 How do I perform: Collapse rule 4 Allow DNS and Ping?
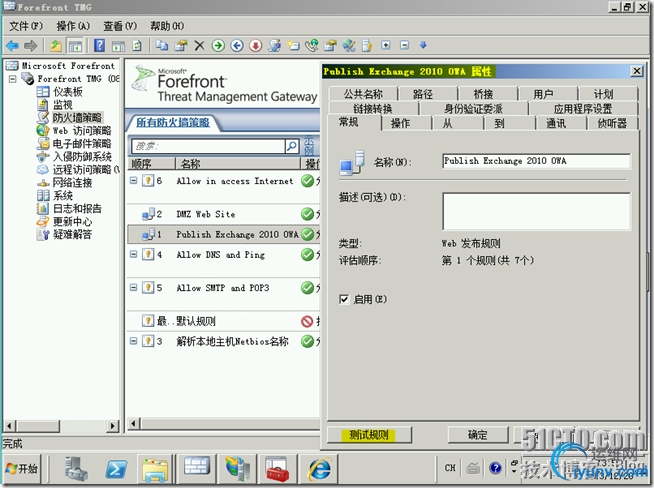[133, 254]
